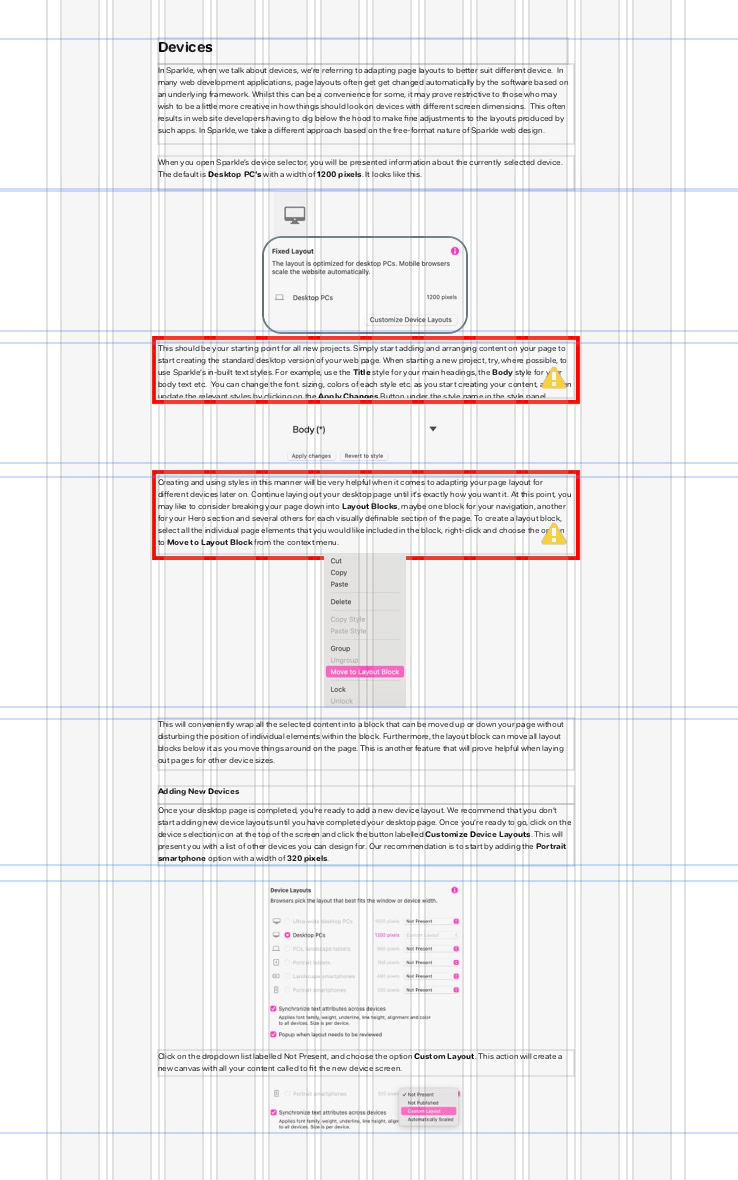Click the Landscape smartphones device icon
Viewport: 738px width, 1180px height.
pyautogui.click(x=276, y=976)
